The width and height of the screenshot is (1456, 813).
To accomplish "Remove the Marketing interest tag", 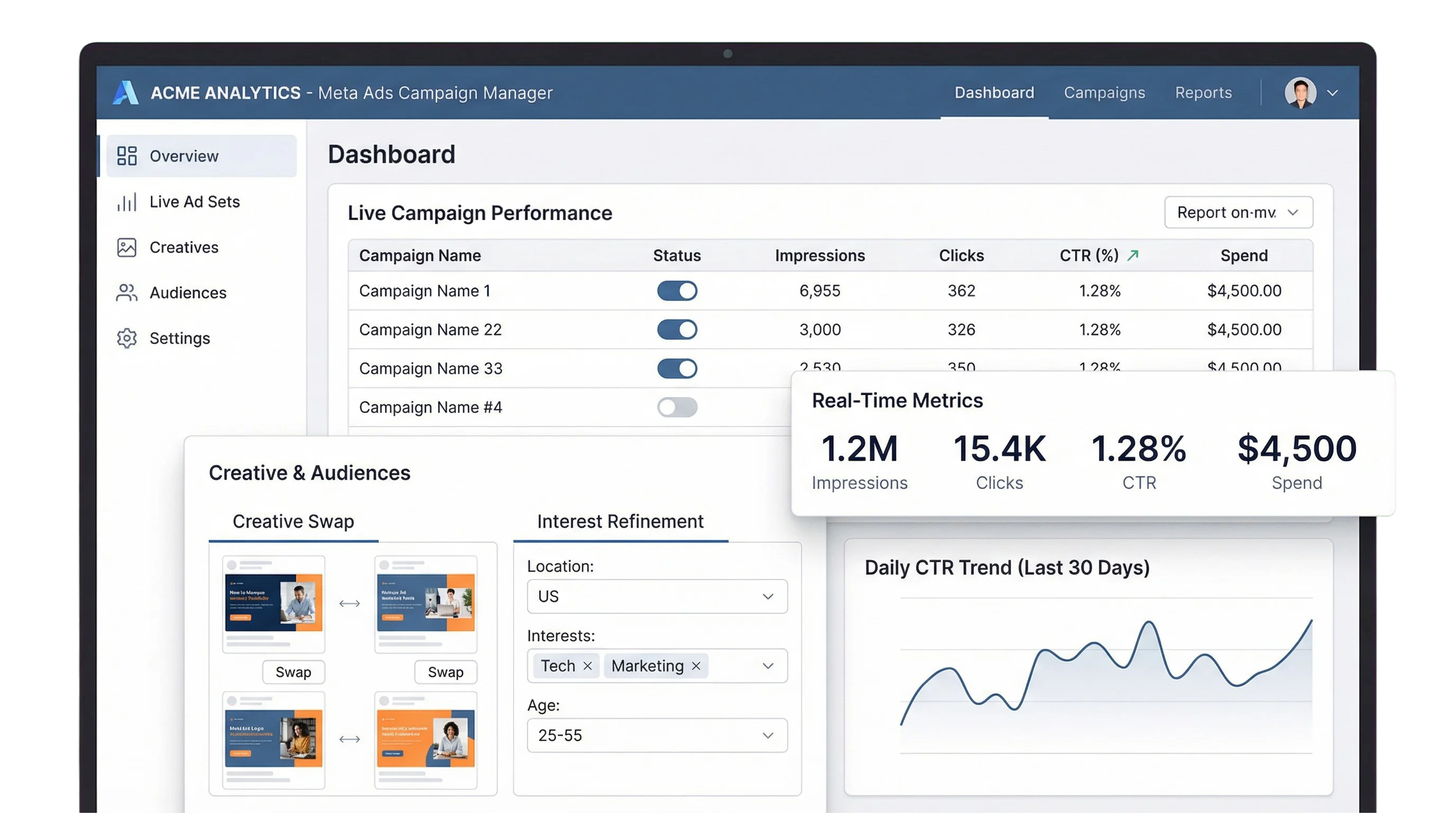I will (x=696, y=666).
